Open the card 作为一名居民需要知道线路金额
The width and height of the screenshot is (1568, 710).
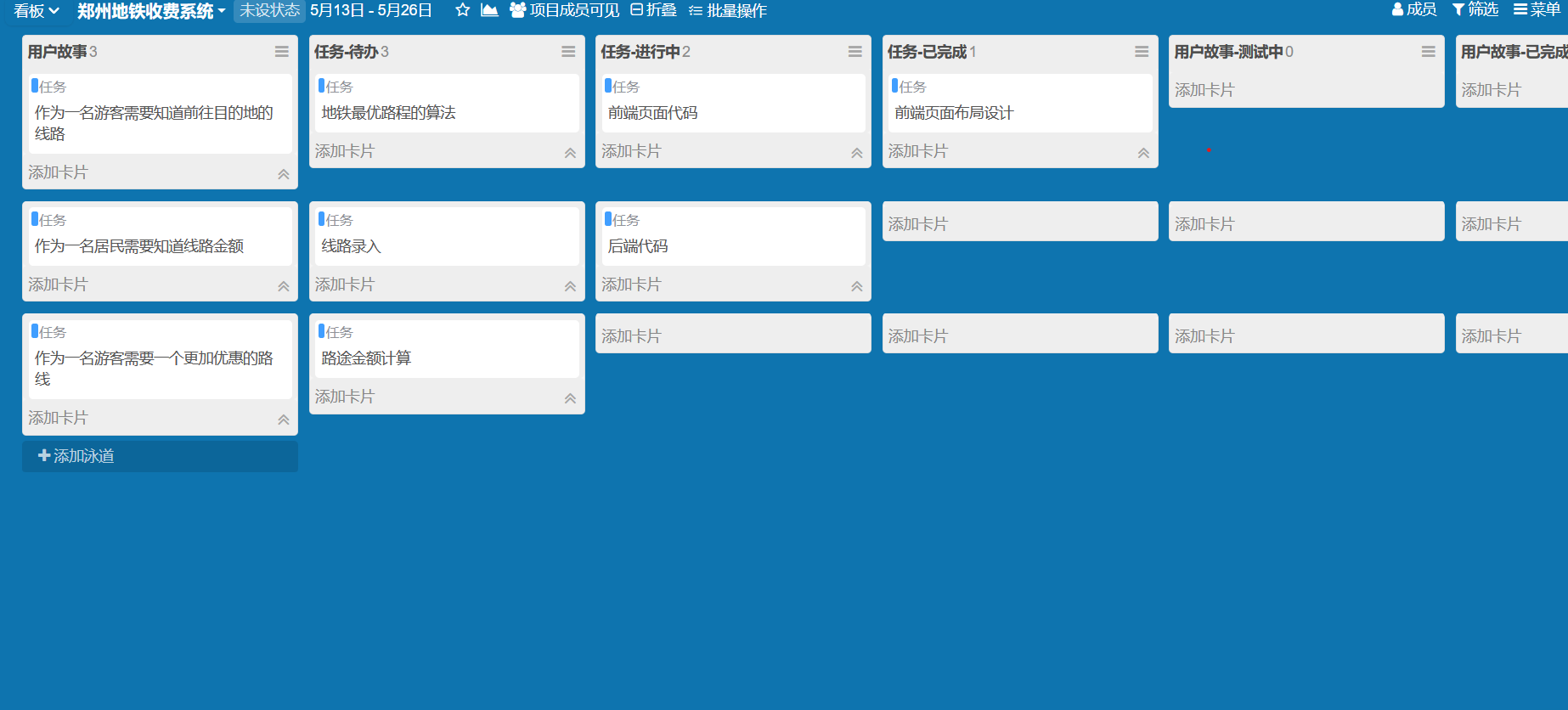(161, 237)
